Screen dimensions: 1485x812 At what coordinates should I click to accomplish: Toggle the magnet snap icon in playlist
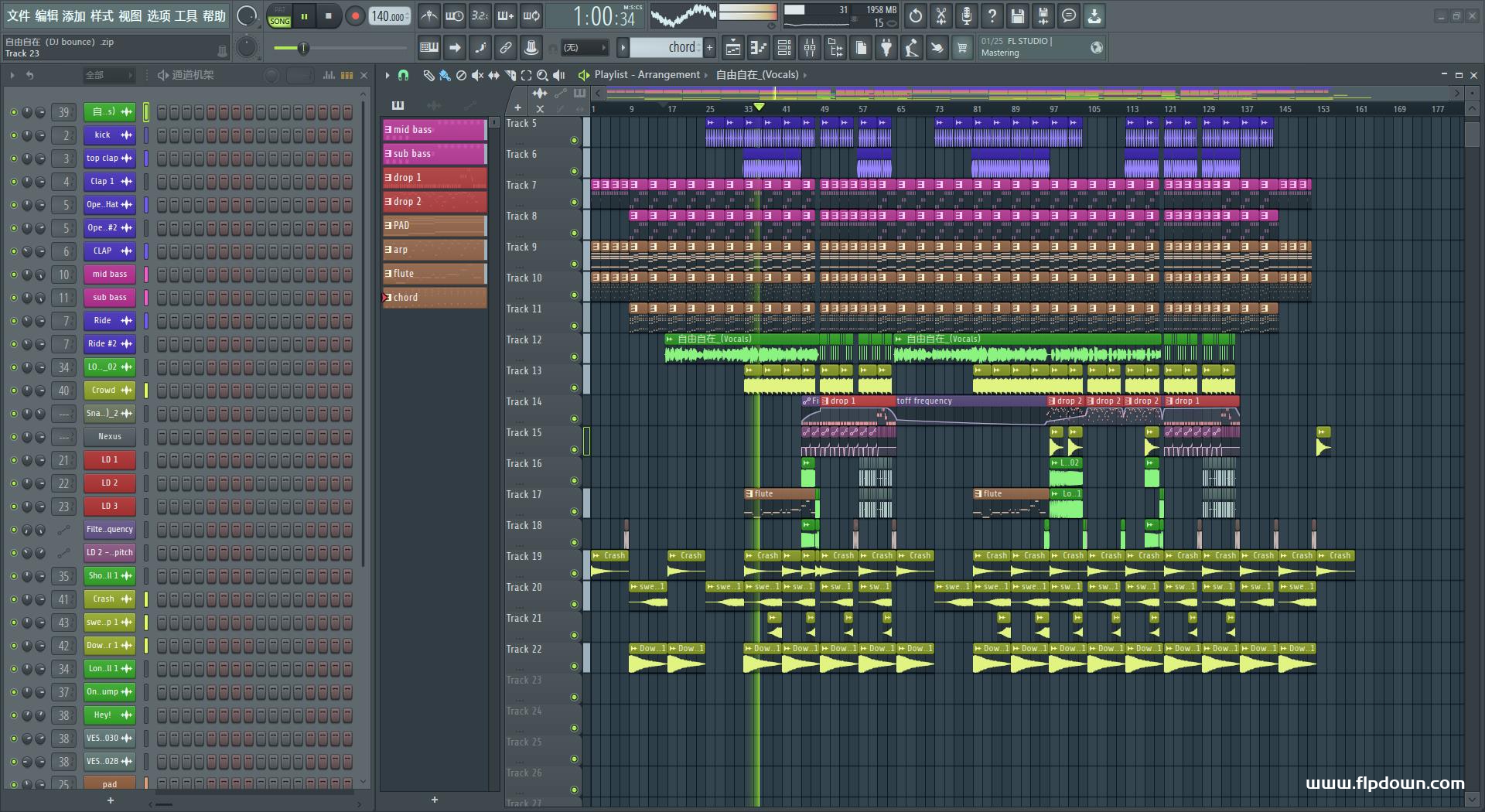point(403,75)
